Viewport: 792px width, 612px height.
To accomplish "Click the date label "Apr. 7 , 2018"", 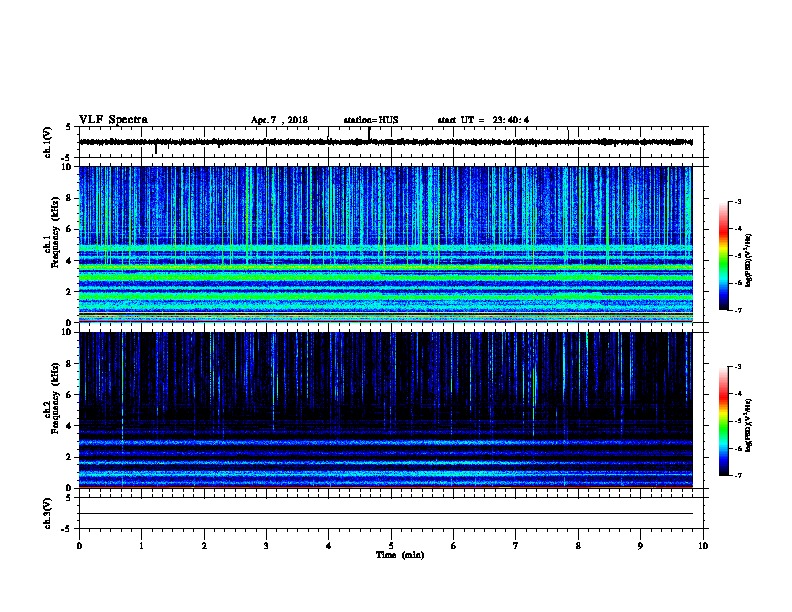I will pos(279,120).
